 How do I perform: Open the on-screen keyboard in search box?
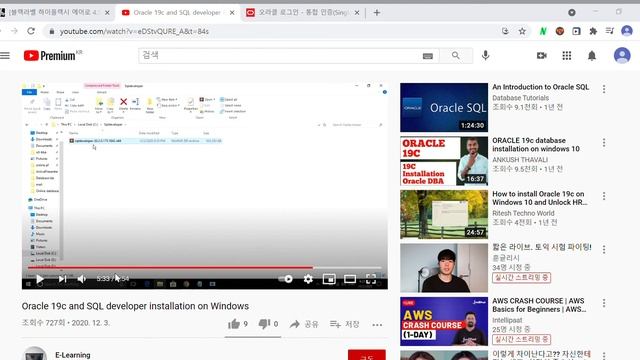(x=427, y=56)
